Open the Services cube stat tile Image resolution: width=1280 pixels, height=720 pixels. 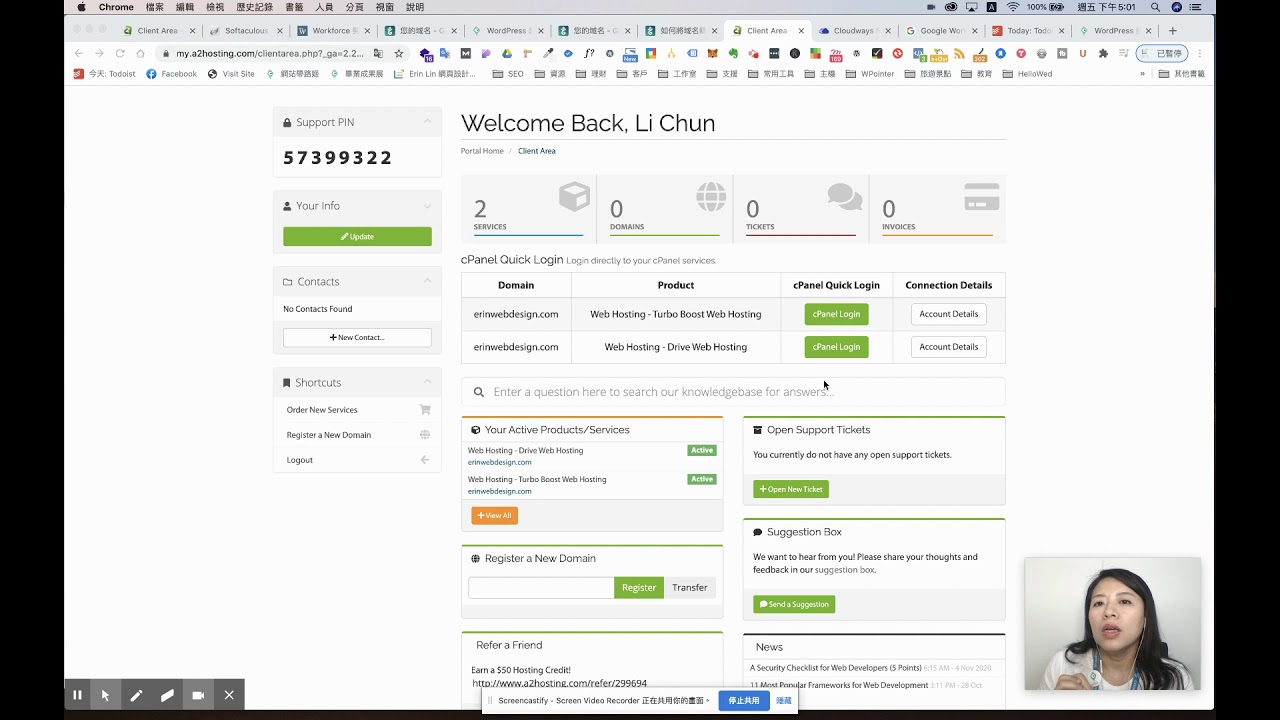click(528, 209)
